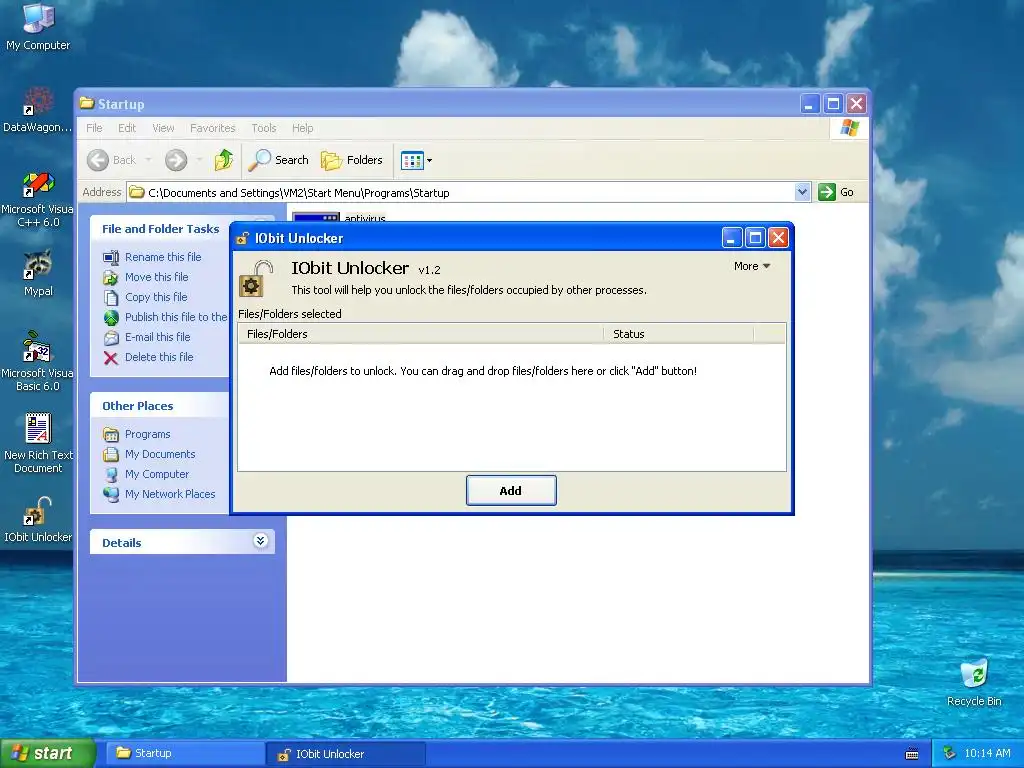Click Add button in IObit Unlocker

click(511, 490)
